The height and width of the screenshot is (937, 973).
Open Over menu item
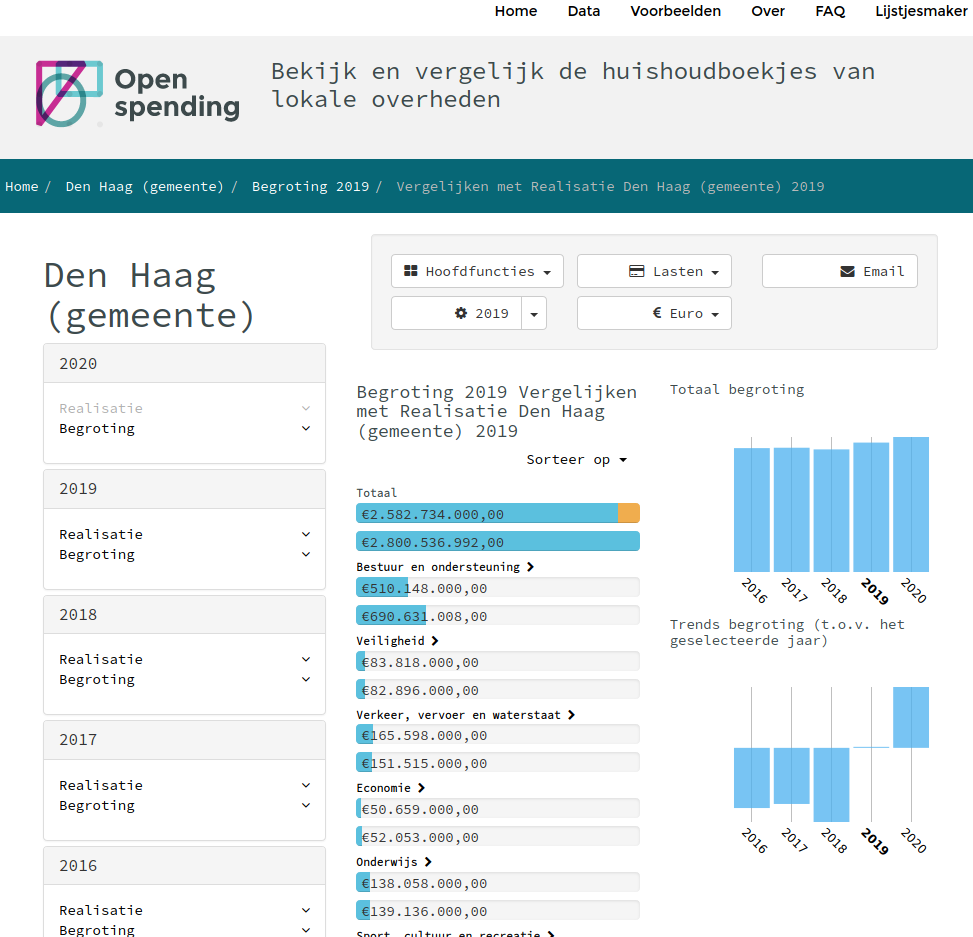pos(768,11)
